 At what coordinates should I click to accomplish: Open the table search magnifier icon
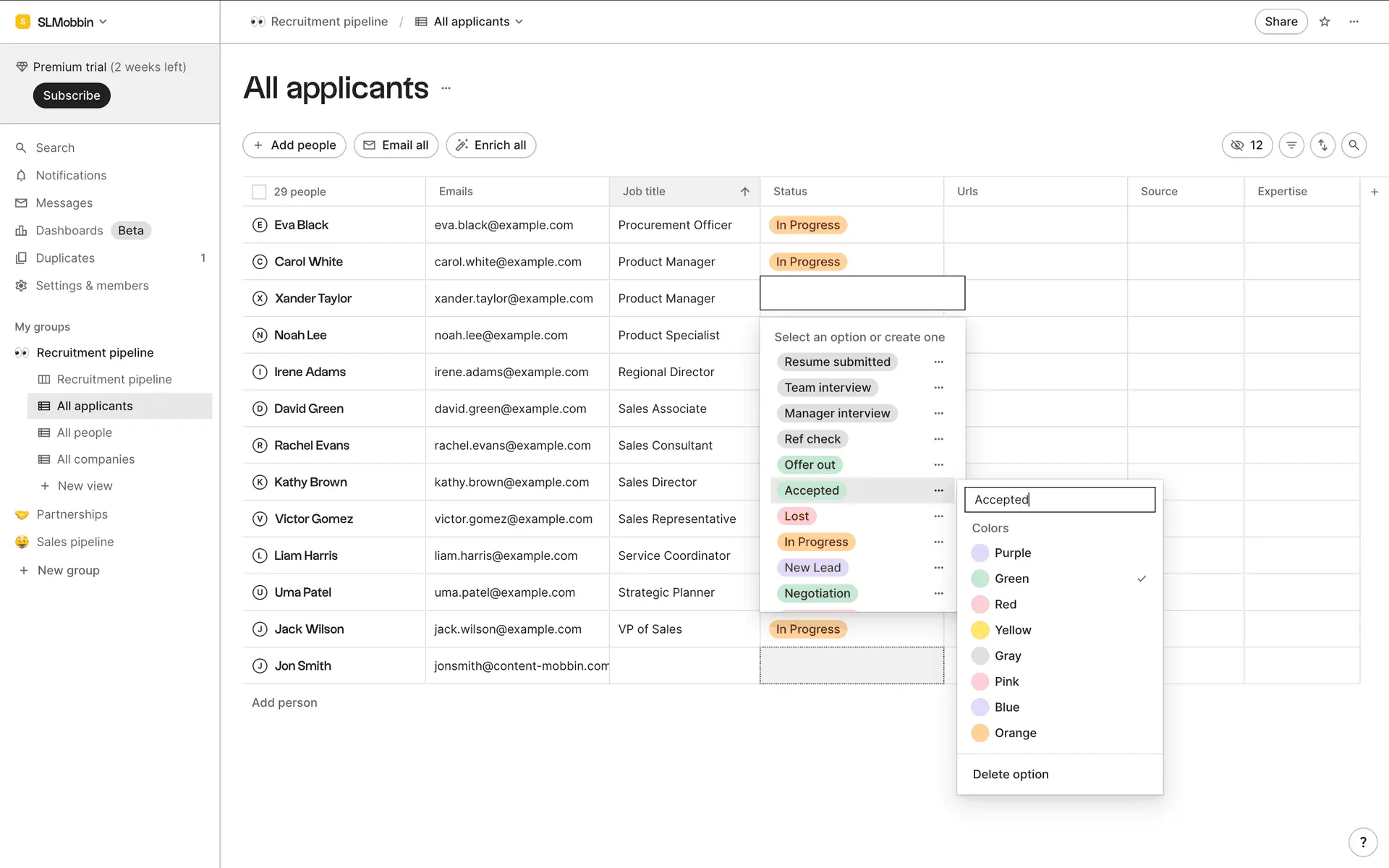[1354, 145]
